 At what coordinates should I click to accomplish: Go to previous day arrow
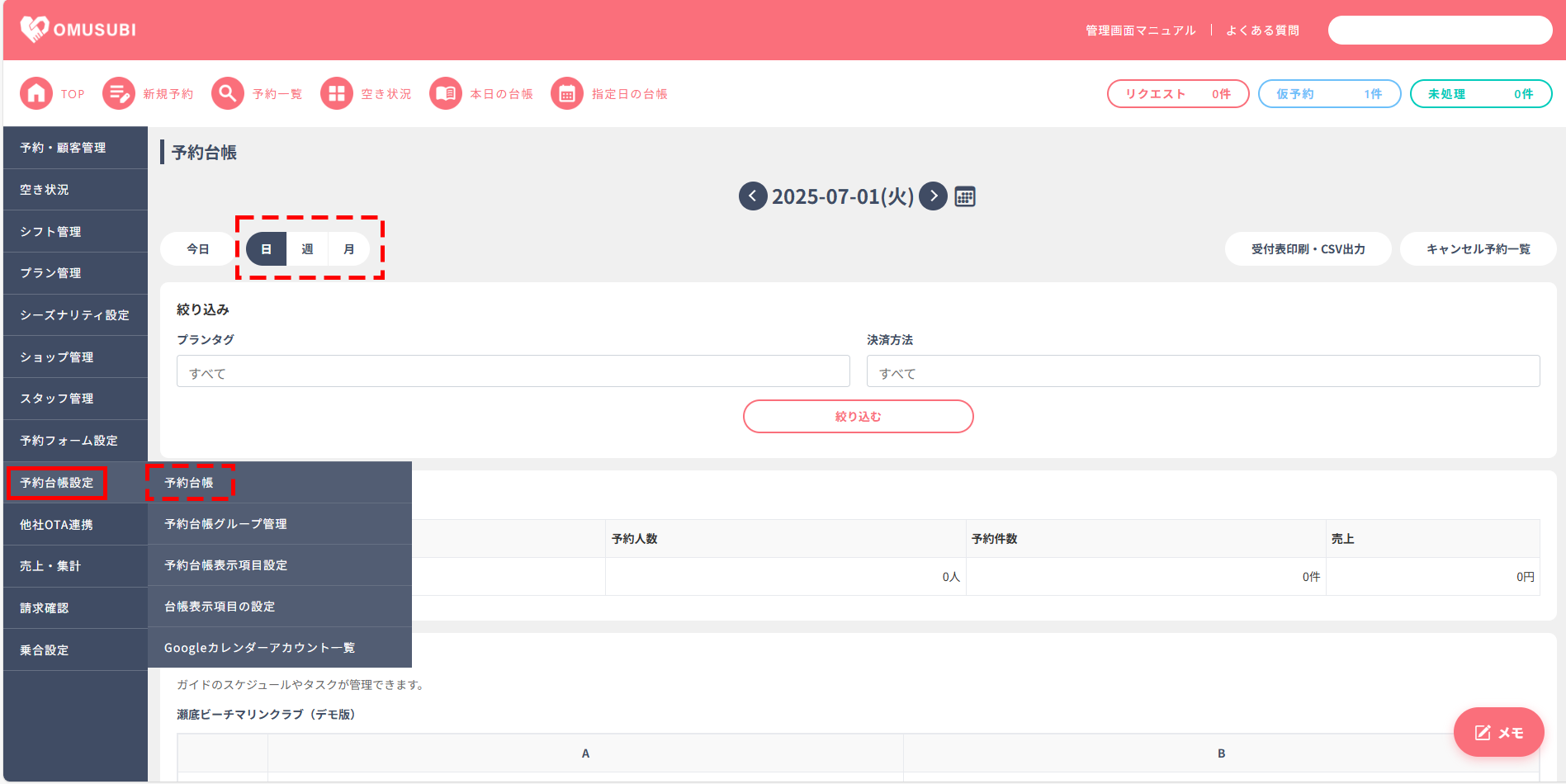point(752,196)
